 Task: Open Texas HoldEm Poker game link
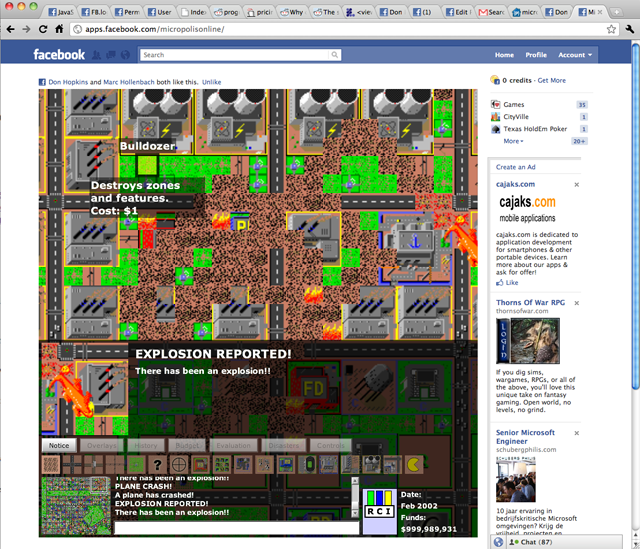click(x=535, y=129)
